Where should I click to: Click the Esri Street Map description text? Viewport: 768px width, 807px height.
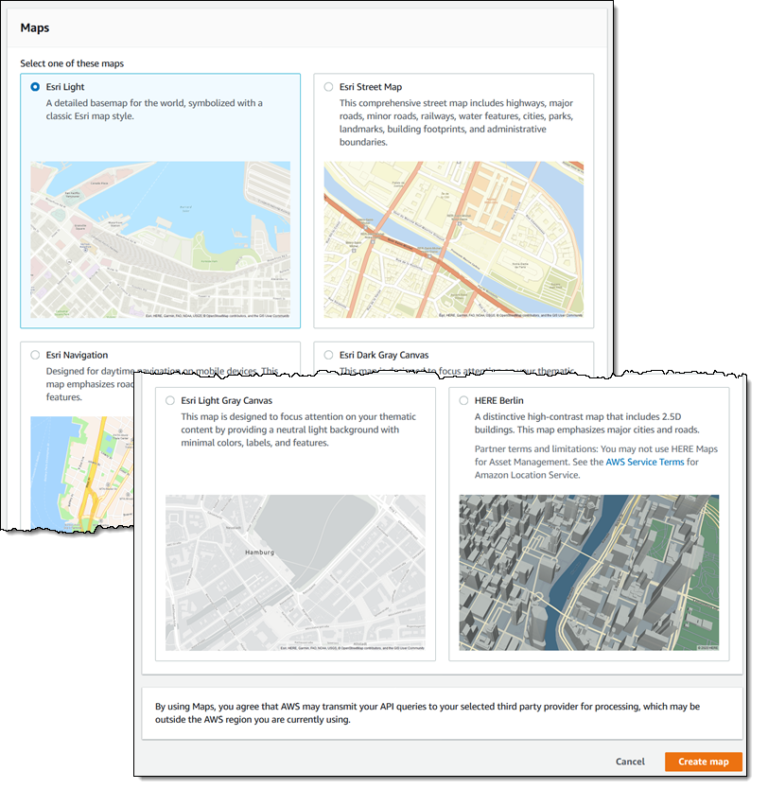tap(456, 122)
